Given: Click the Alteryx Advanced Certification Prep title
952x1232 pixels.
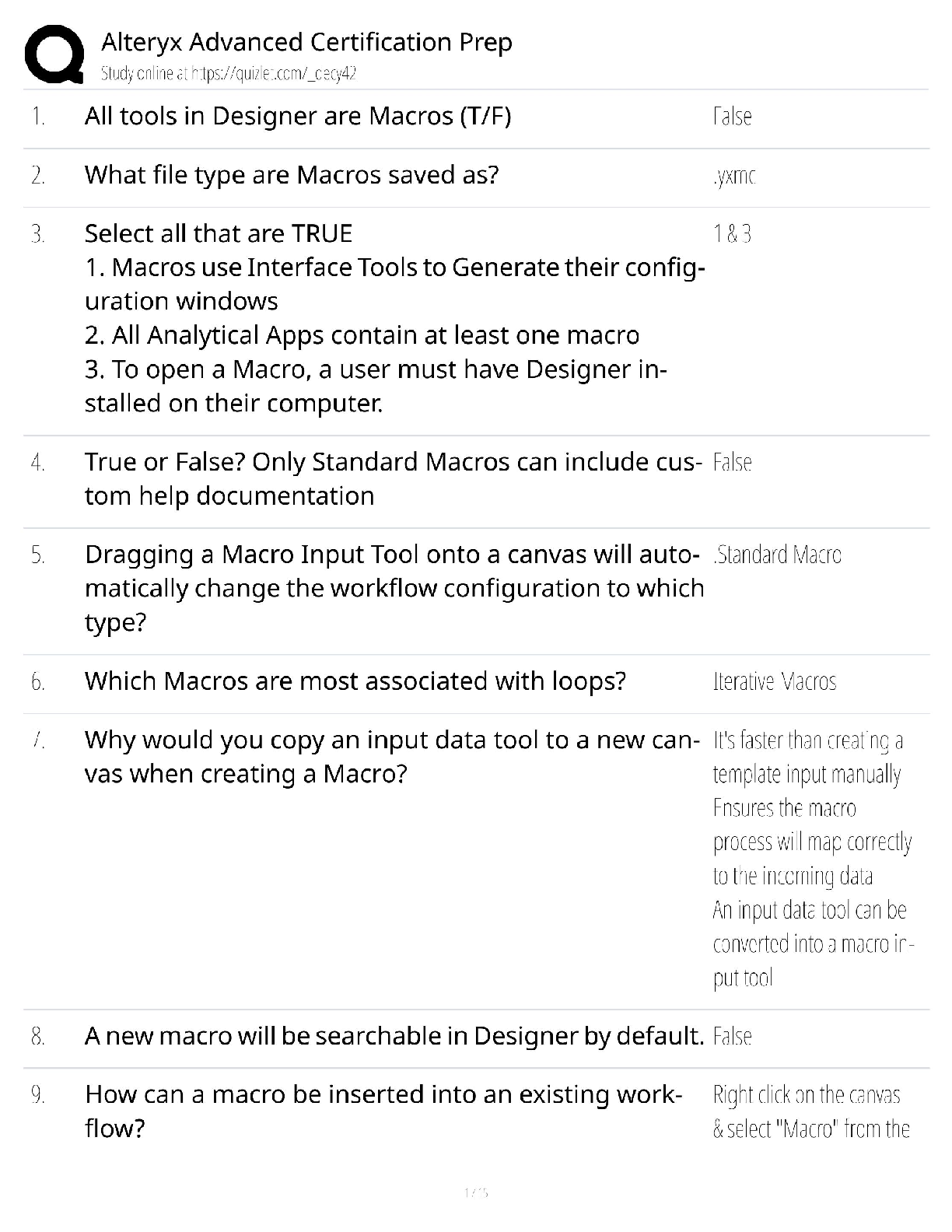Looking at the screenshot, I should point(306,41).
